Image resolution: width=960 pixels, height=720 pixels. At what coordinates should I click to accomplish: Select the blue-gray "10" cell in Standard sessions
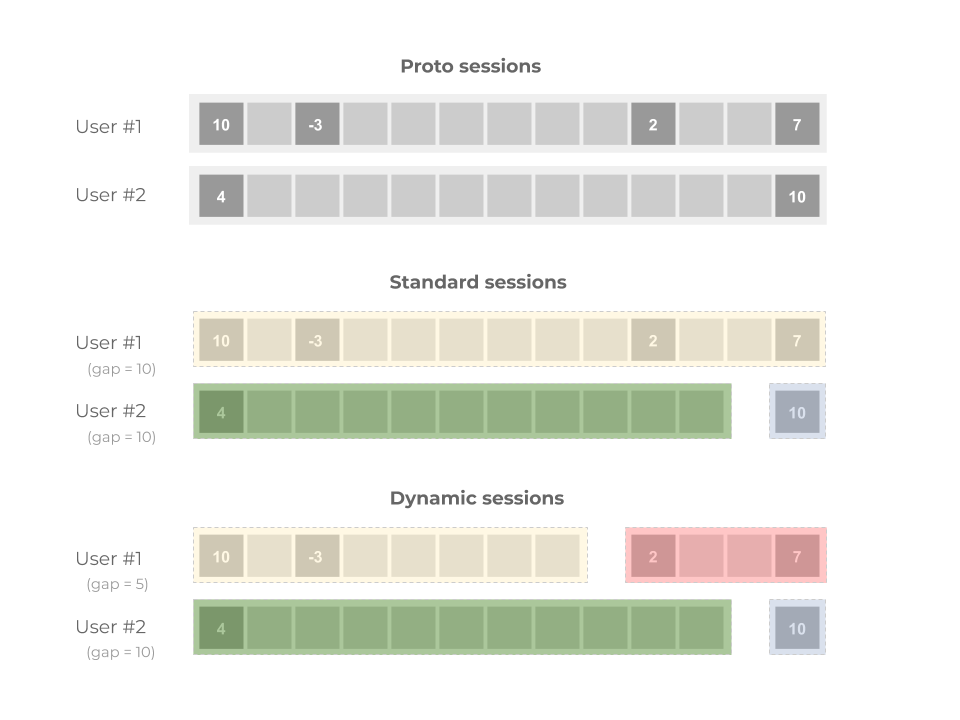[797, 412]
